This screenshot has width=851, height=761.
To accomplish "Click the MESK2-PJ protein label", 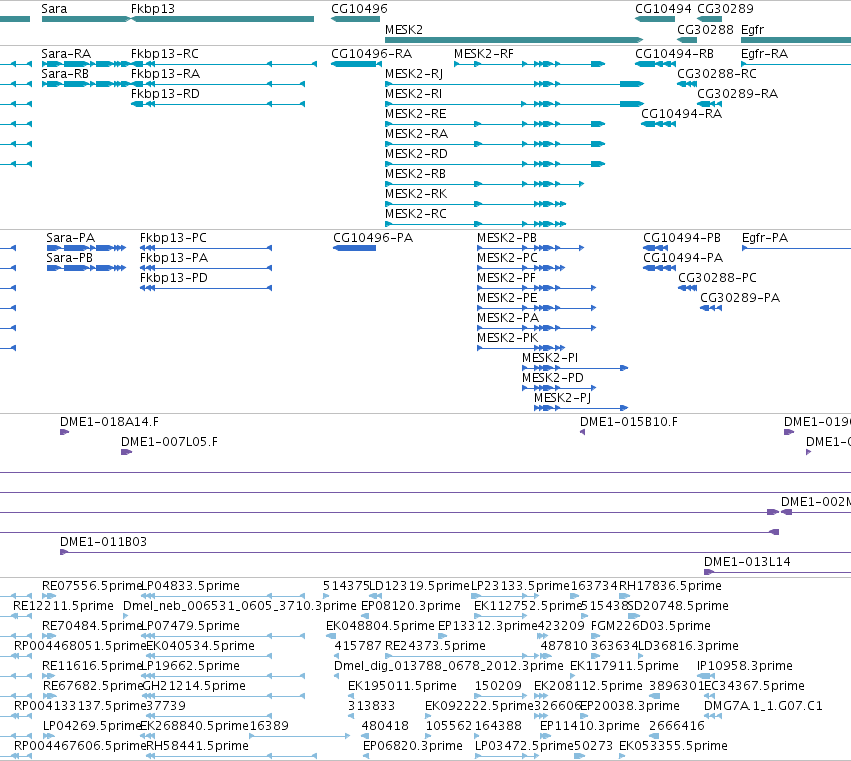I will tap(562, 398).
